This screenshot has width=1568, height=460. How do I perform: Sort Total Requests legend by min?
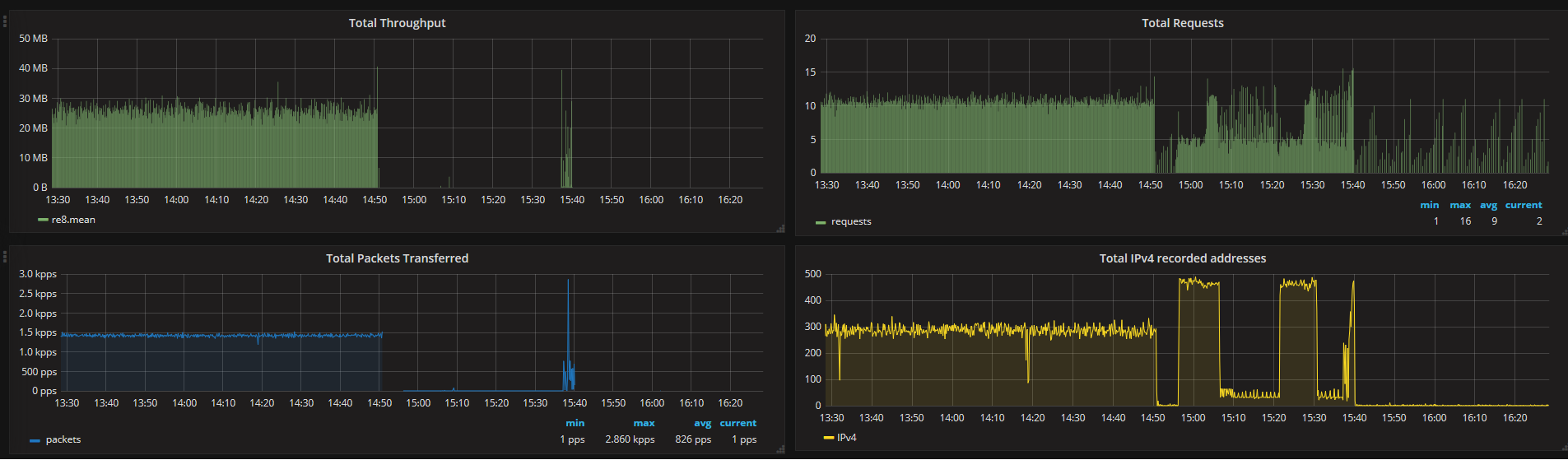[x=1430, y=205]
